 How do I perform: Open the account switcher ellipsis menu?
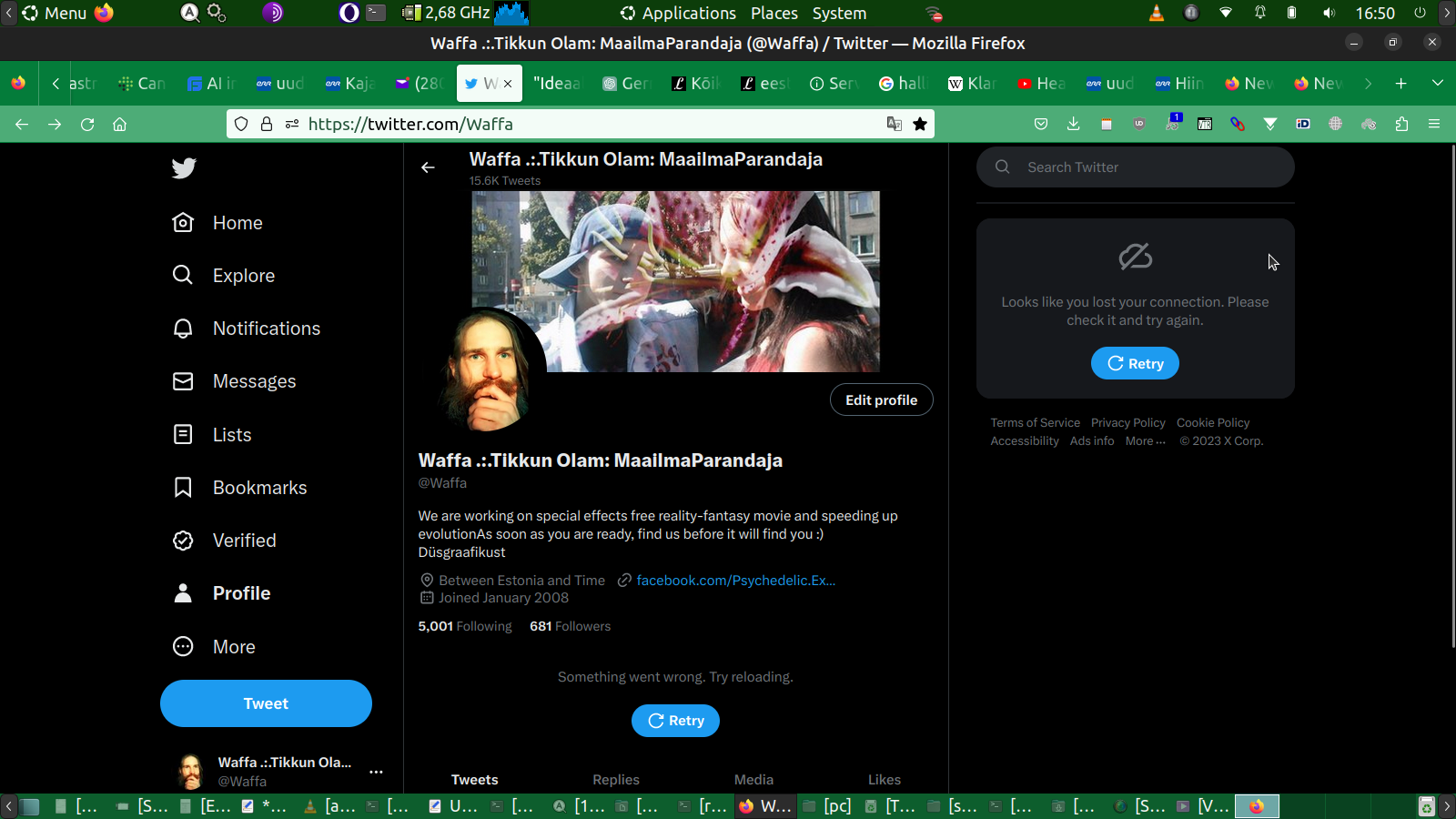(376, 772)
